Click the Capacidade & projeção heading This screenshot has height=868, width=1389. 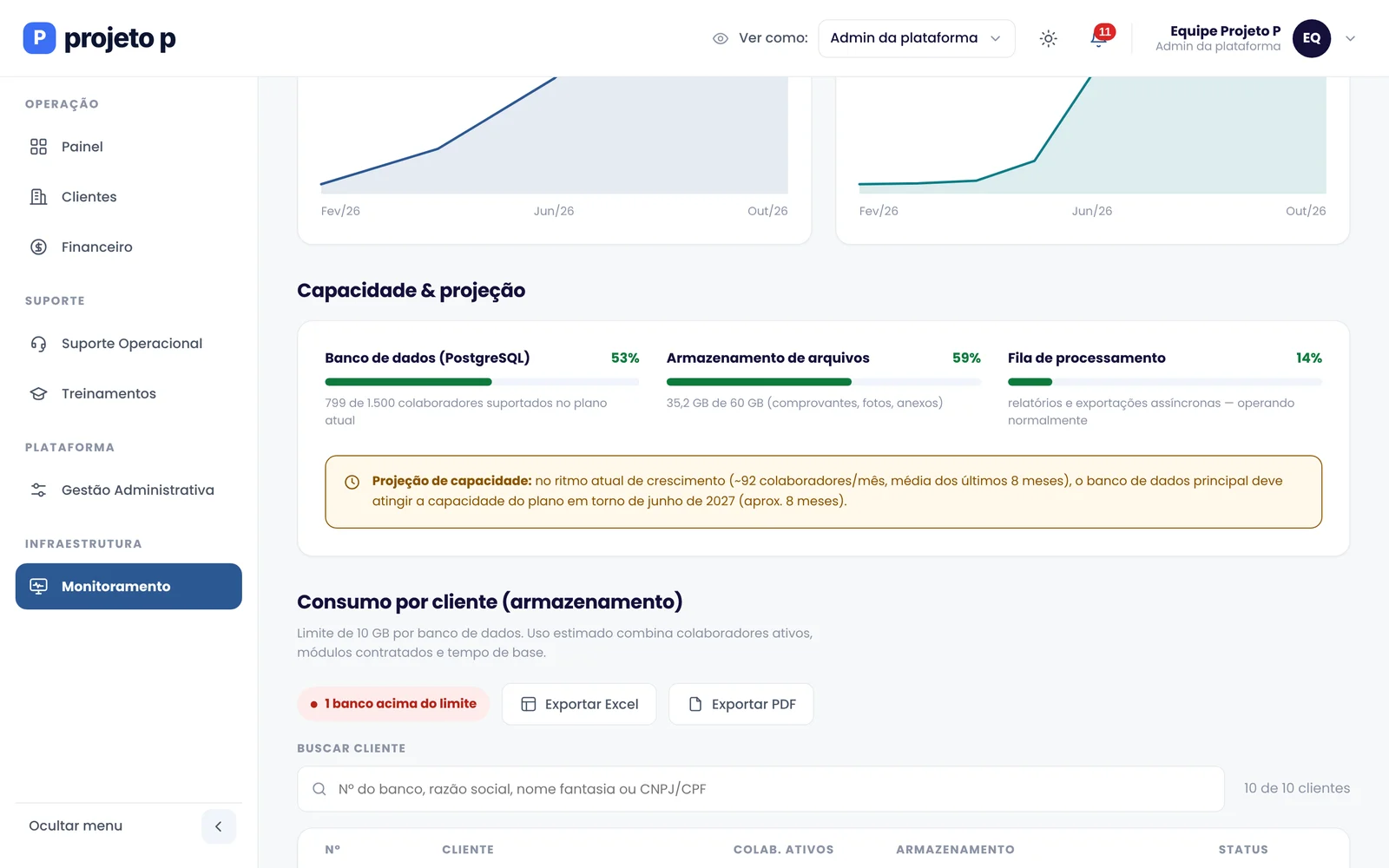tap(411, 291)
